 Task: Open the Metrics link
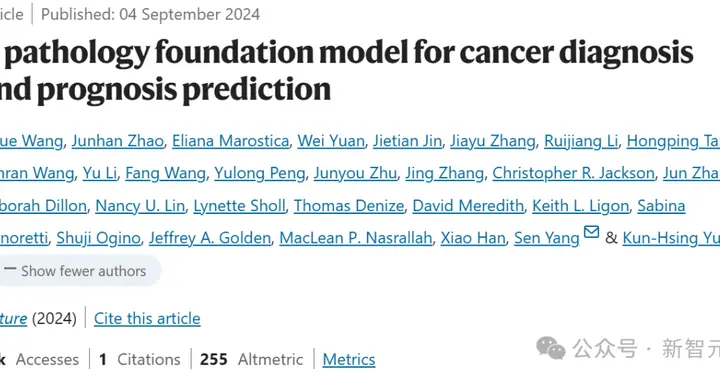click(x=349, y=359)
